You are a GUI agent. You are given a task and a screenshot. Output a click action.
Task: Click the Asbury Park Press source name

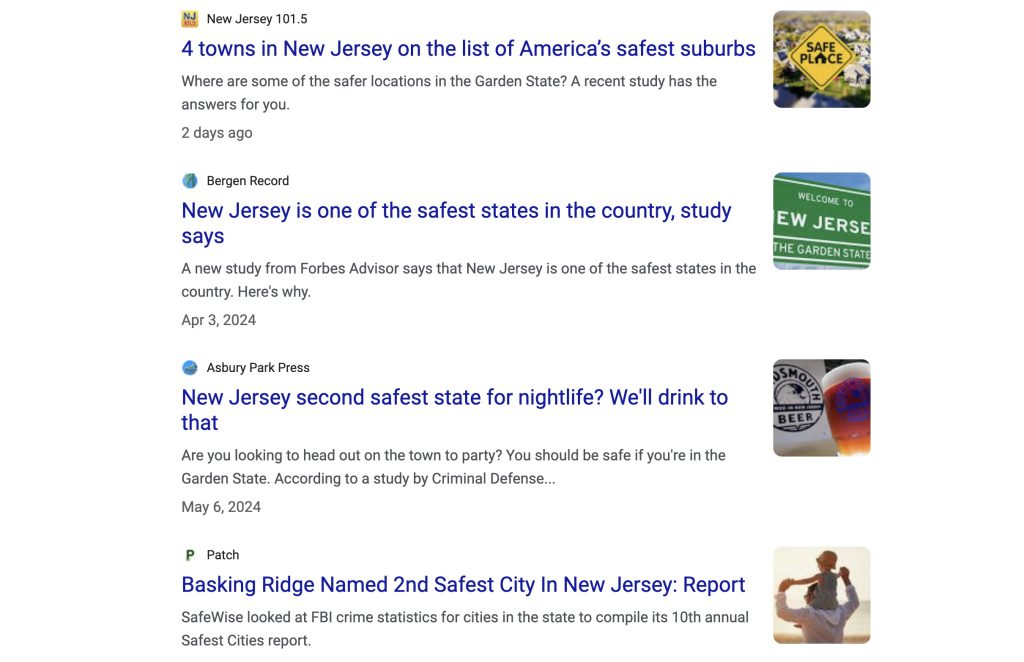(x=258, y=368)
